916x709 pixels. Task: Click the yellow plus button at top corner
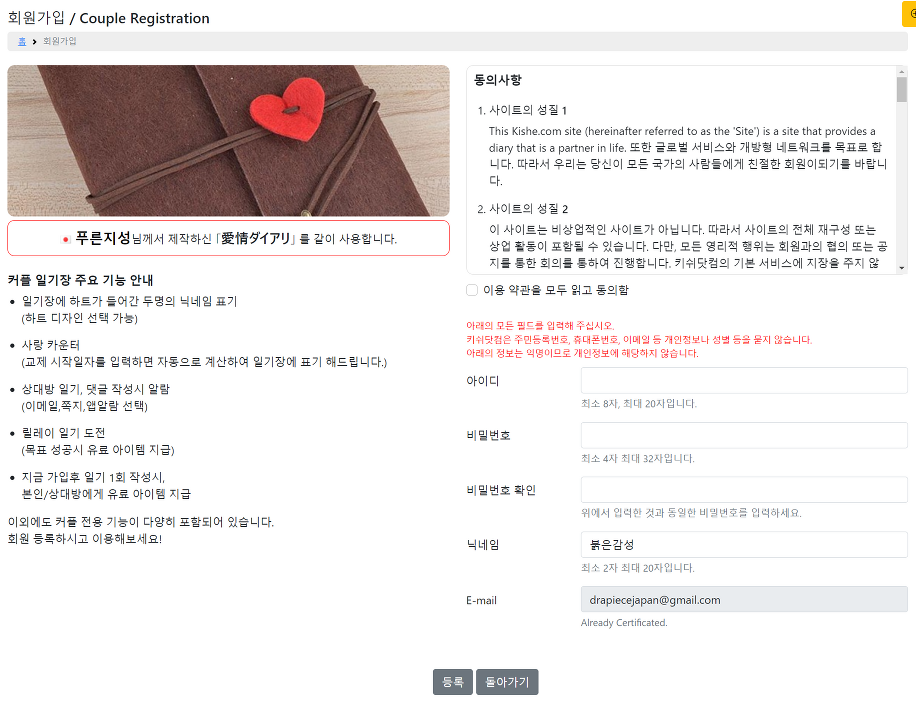click(x=910, y=13)
